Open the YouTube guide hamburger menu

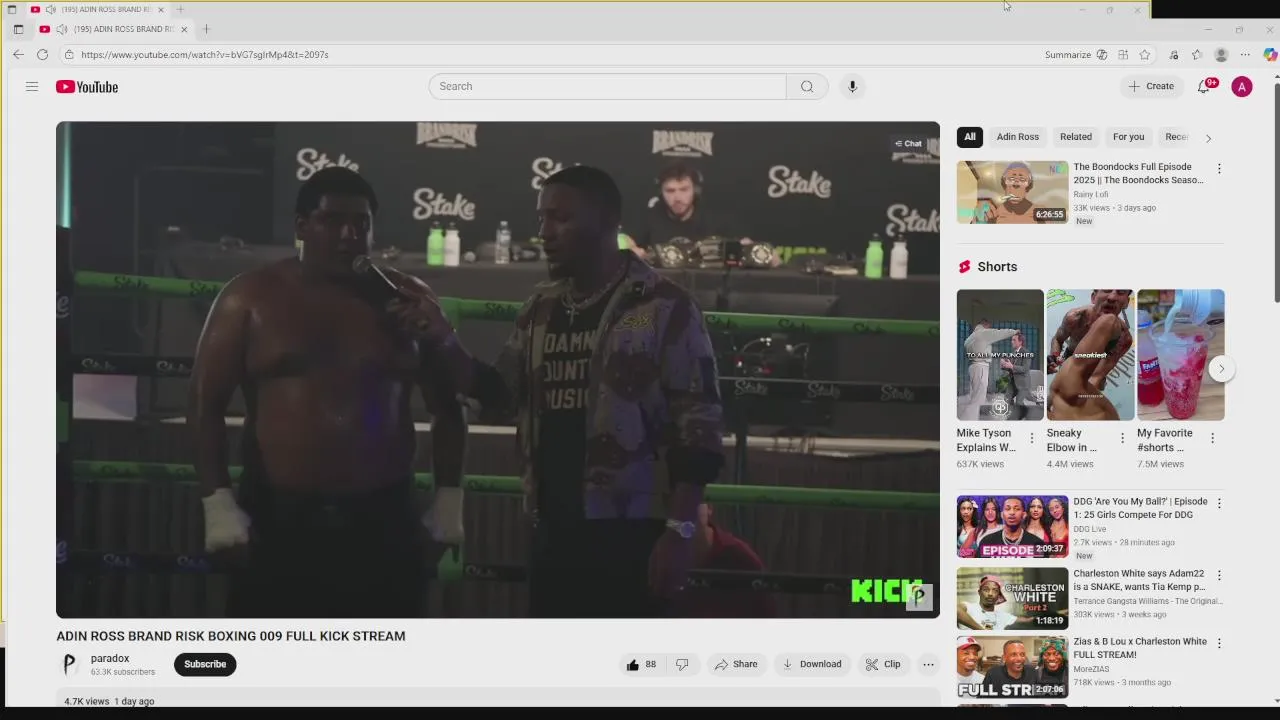(32, 87)
